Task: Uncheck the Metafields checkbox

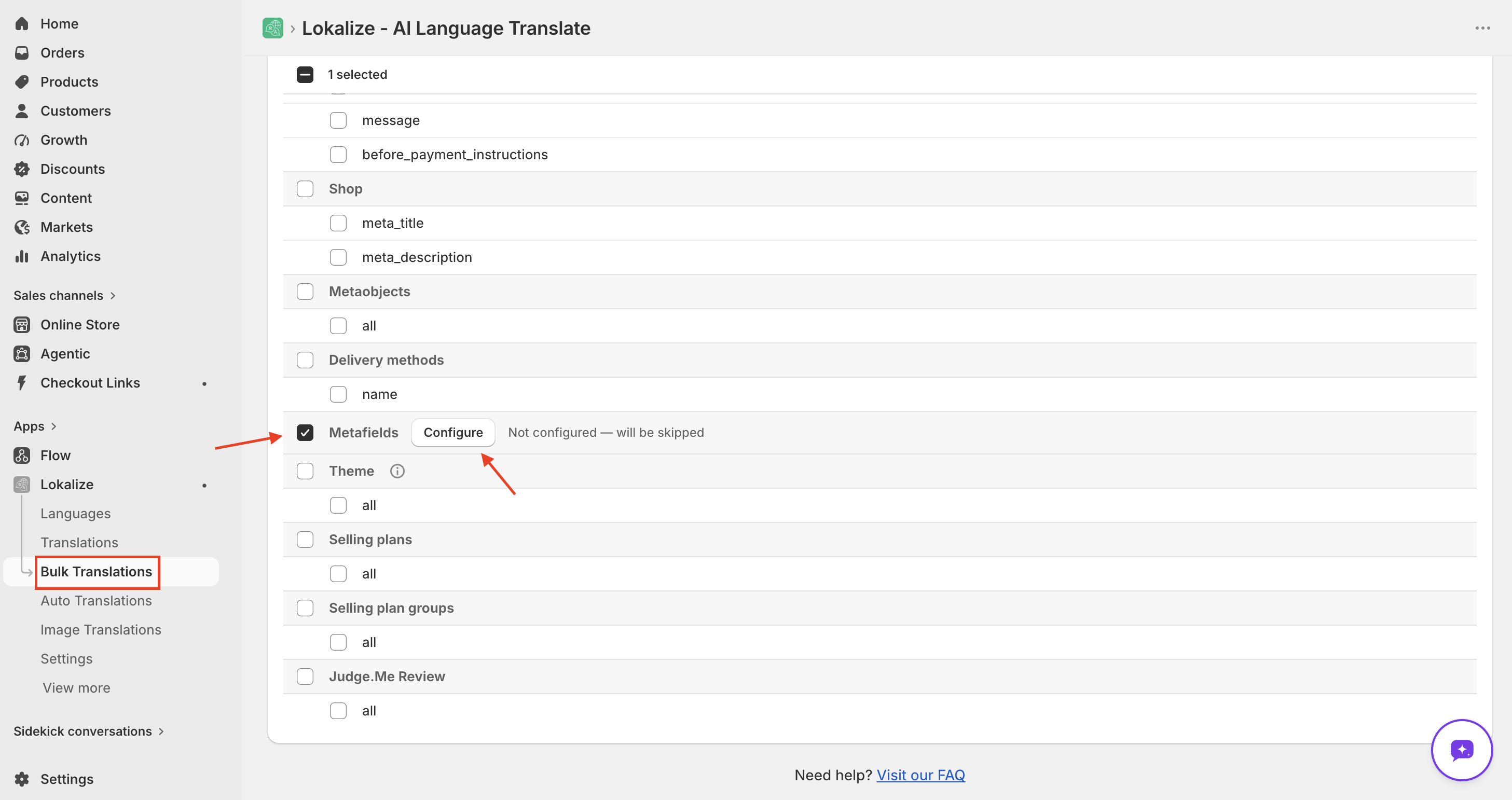Action: coord(305,433)
